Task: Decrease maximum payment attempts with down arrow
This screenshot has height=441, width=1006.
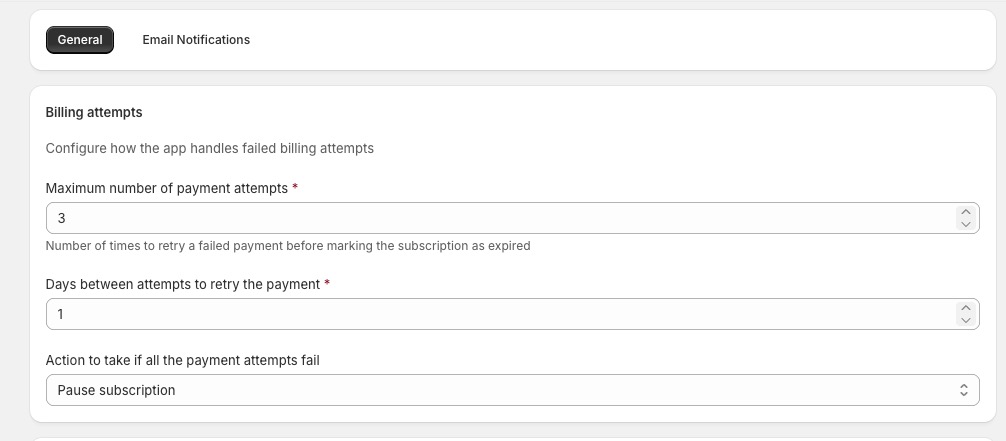Action: point(964,224)
